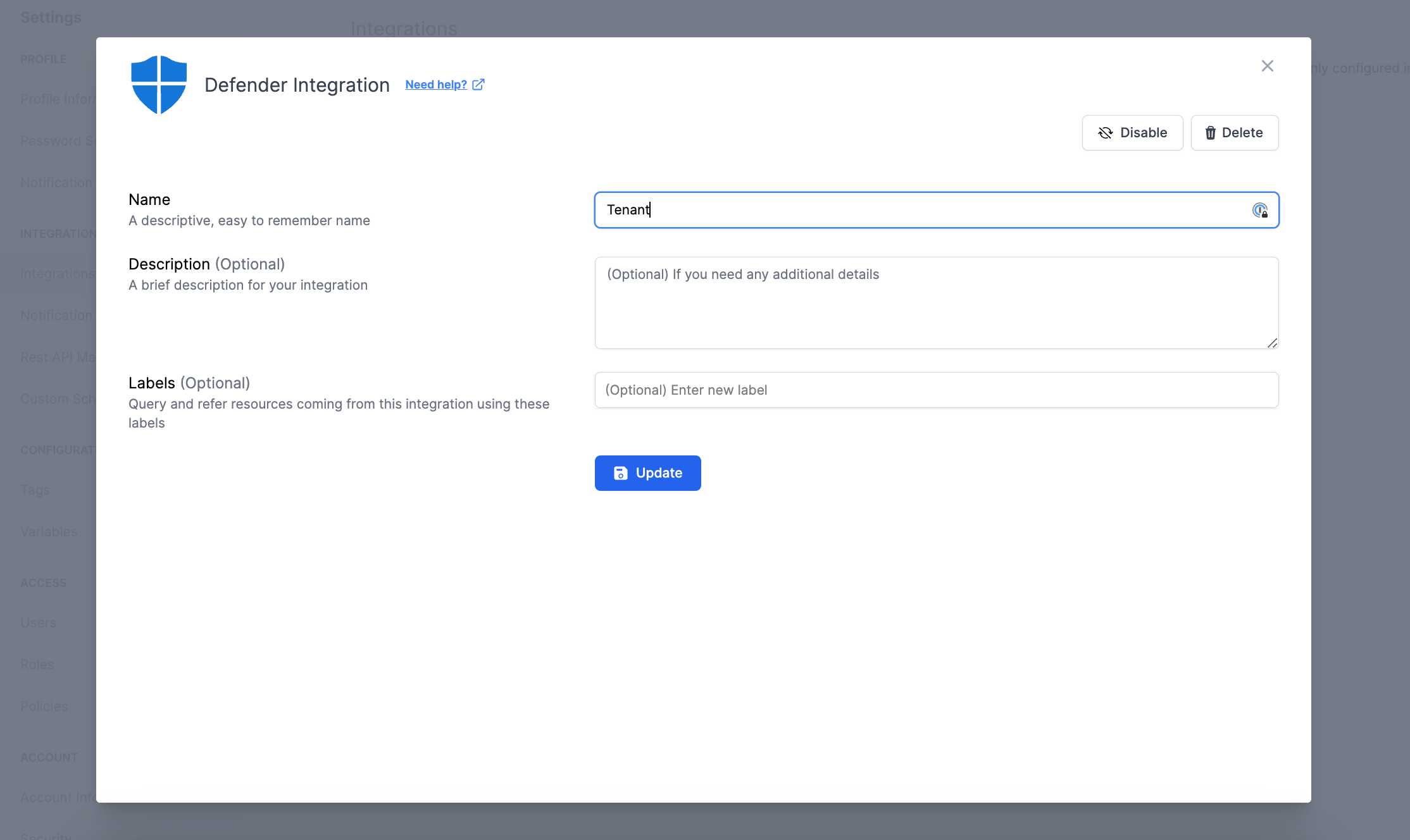Click into the Description textarea
The height and width of the screenshot is (840, 1410).
pos(935,302)
